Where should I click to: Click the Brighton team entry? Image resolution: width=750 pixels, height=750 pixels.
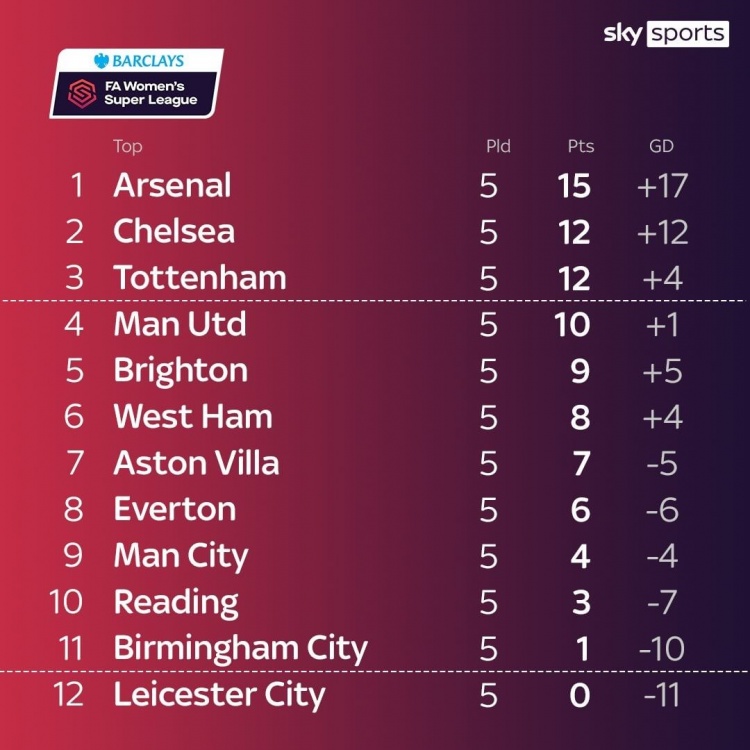(x=181, y=371)
